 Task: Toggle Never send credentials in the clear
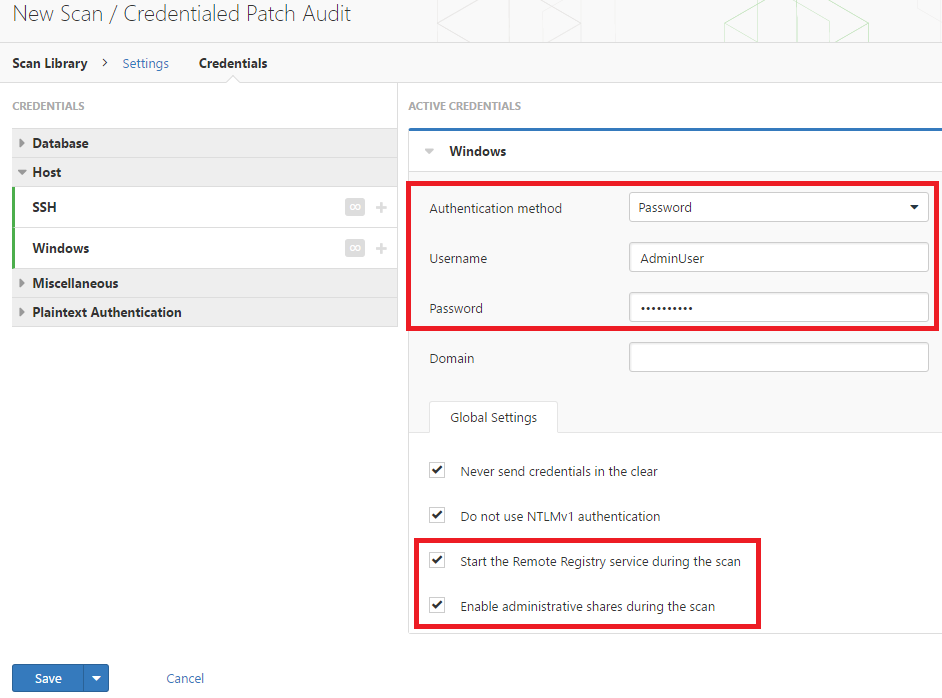[437, 470]
